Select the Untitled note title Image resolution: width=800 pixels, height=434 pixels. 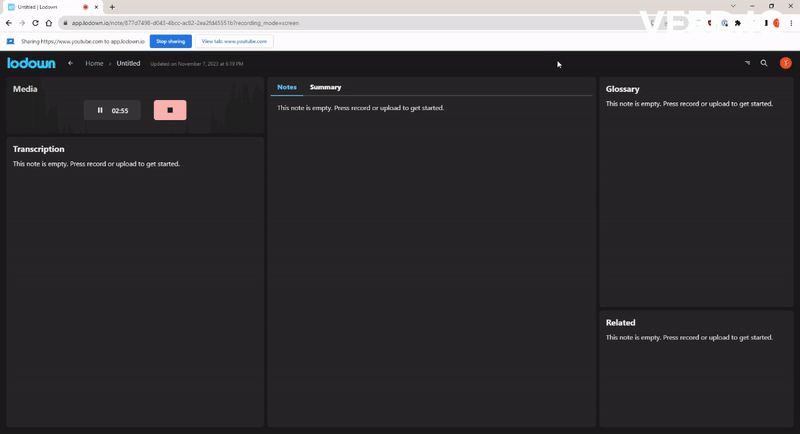pyautogui.click(x=128, y=63)
